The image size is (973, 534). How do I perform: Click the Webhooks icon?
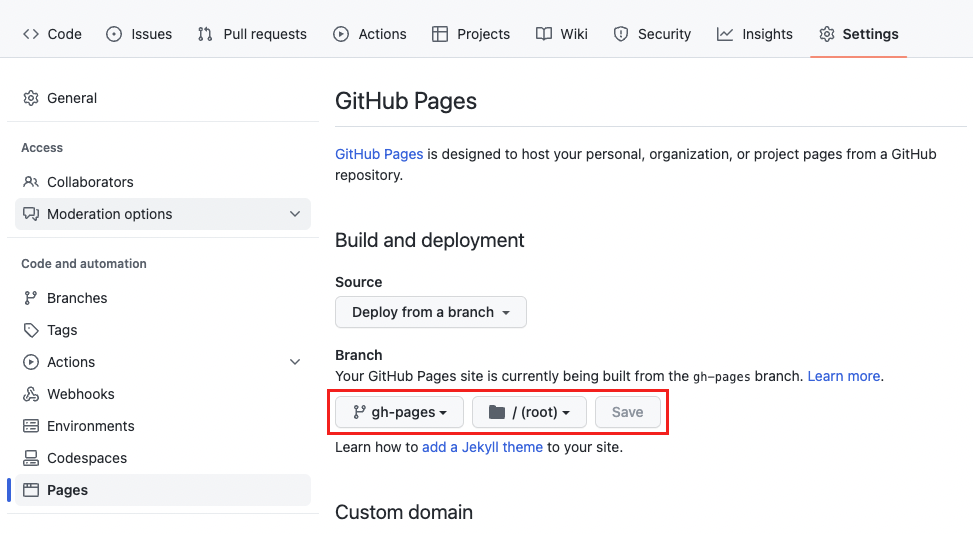[31, 394]
